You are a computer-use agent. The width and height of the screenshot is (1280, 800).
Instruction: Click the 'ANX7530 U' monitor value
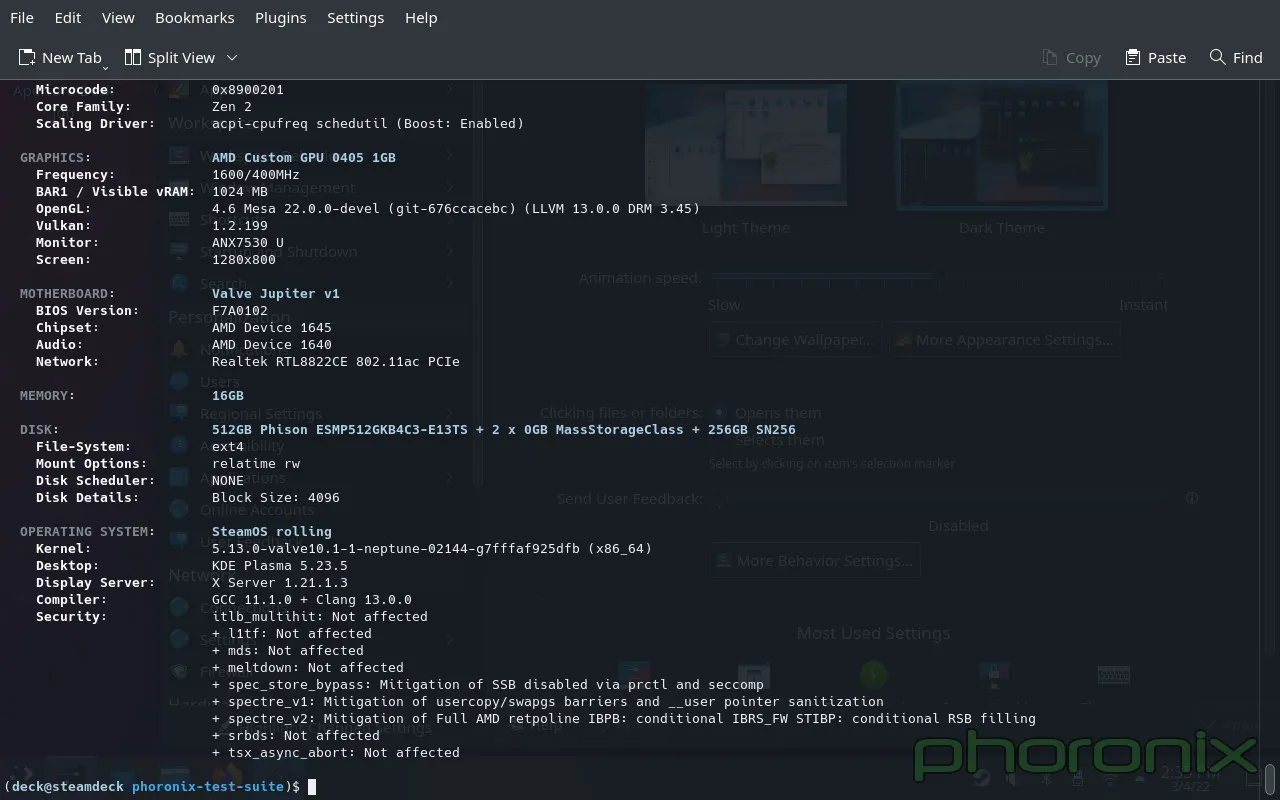point(248,243)
